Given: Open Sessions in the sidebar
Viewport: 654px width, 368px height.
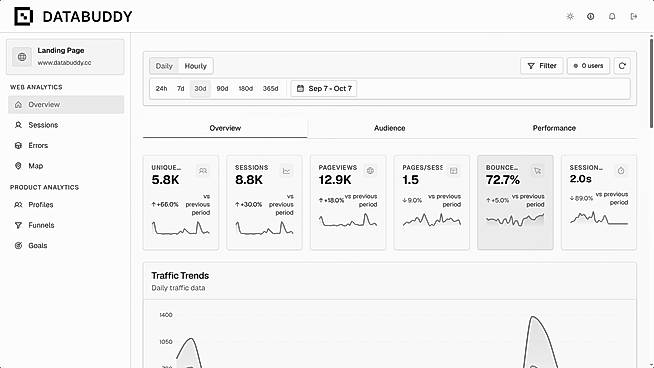Looking at the screenshot, I should click(x=66, y=125).
